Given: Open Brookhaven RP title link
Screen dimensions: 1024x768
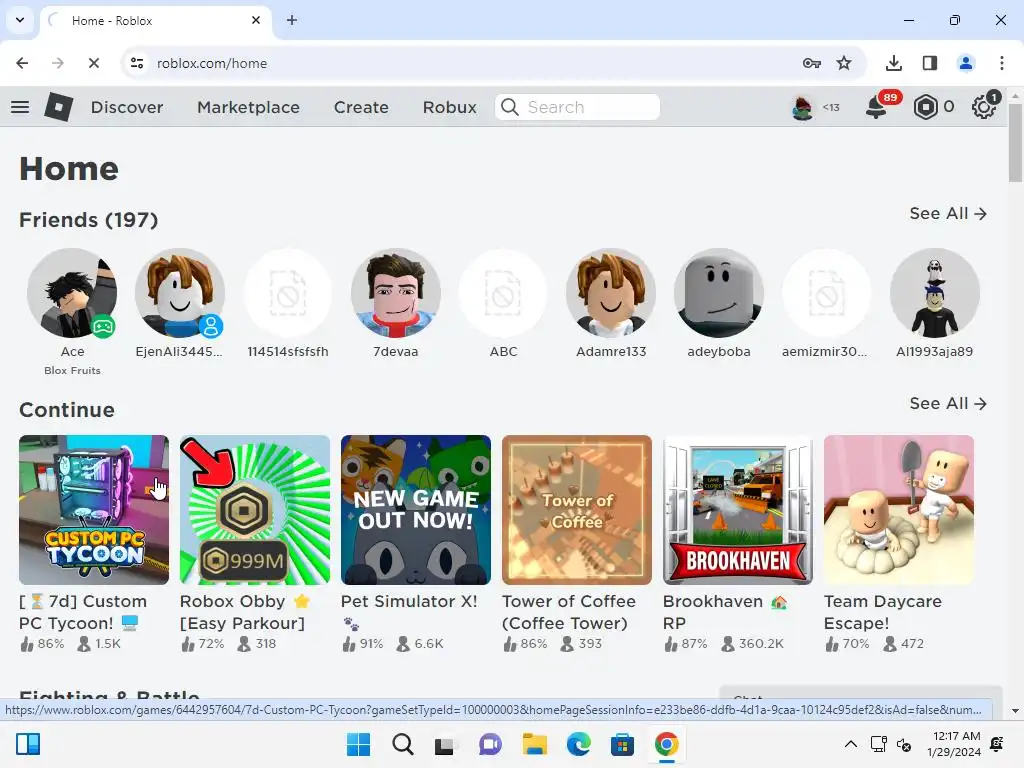Looking at the screenshot, I should point(725,612).
